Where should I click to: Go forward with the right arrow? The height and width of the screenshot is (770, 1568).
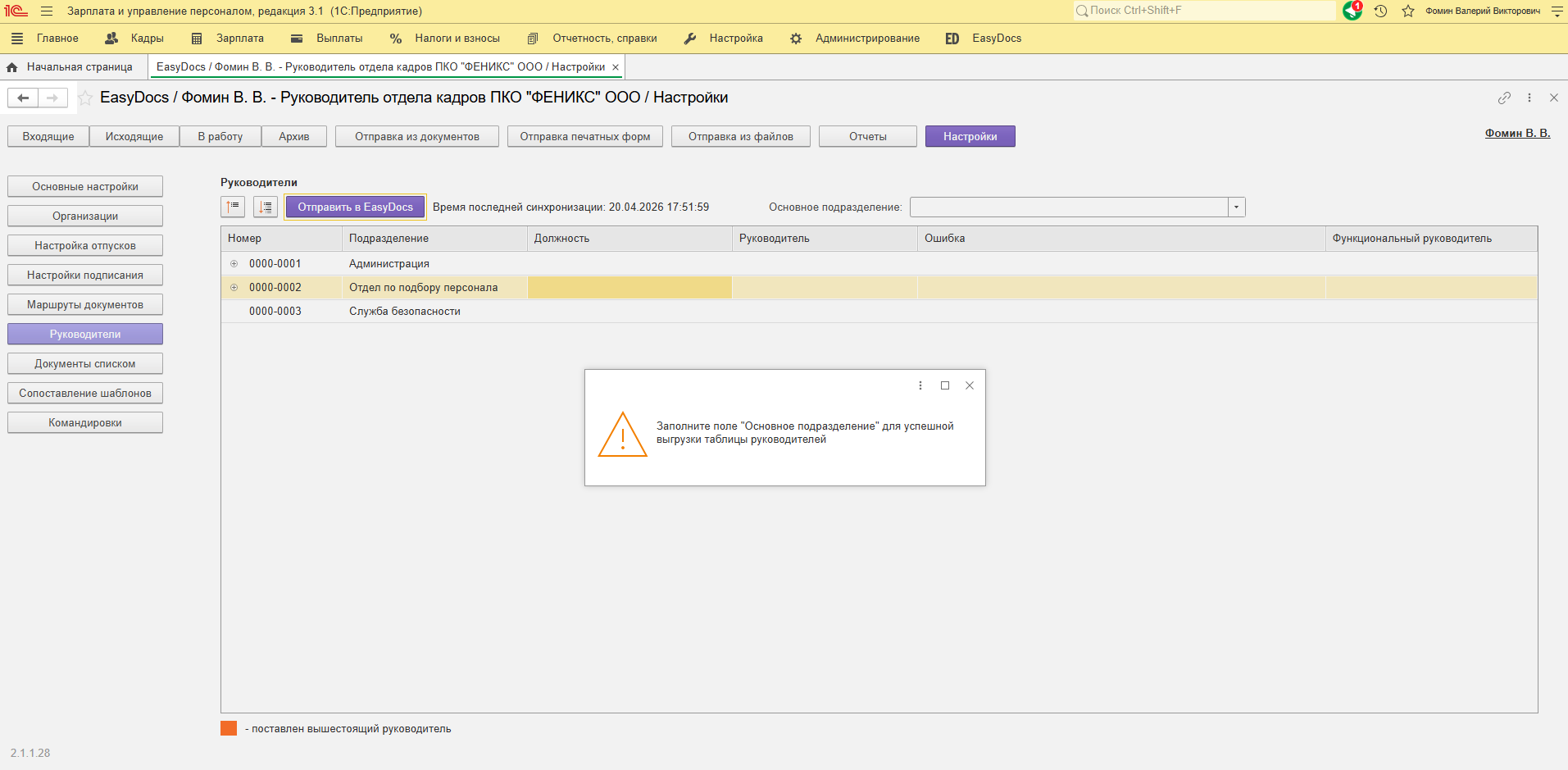52,98
